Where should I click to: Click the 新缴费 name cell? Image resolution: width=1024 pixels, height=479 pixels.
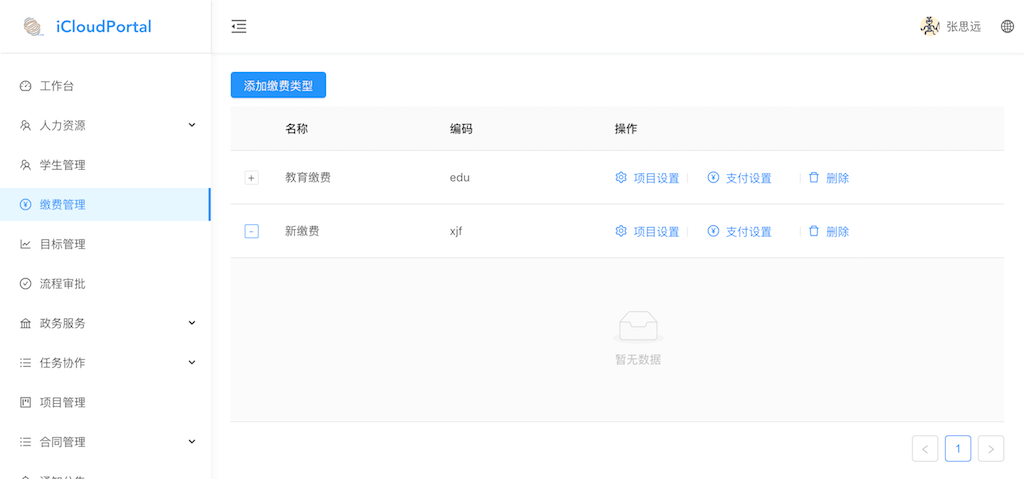tap(302, 231)
